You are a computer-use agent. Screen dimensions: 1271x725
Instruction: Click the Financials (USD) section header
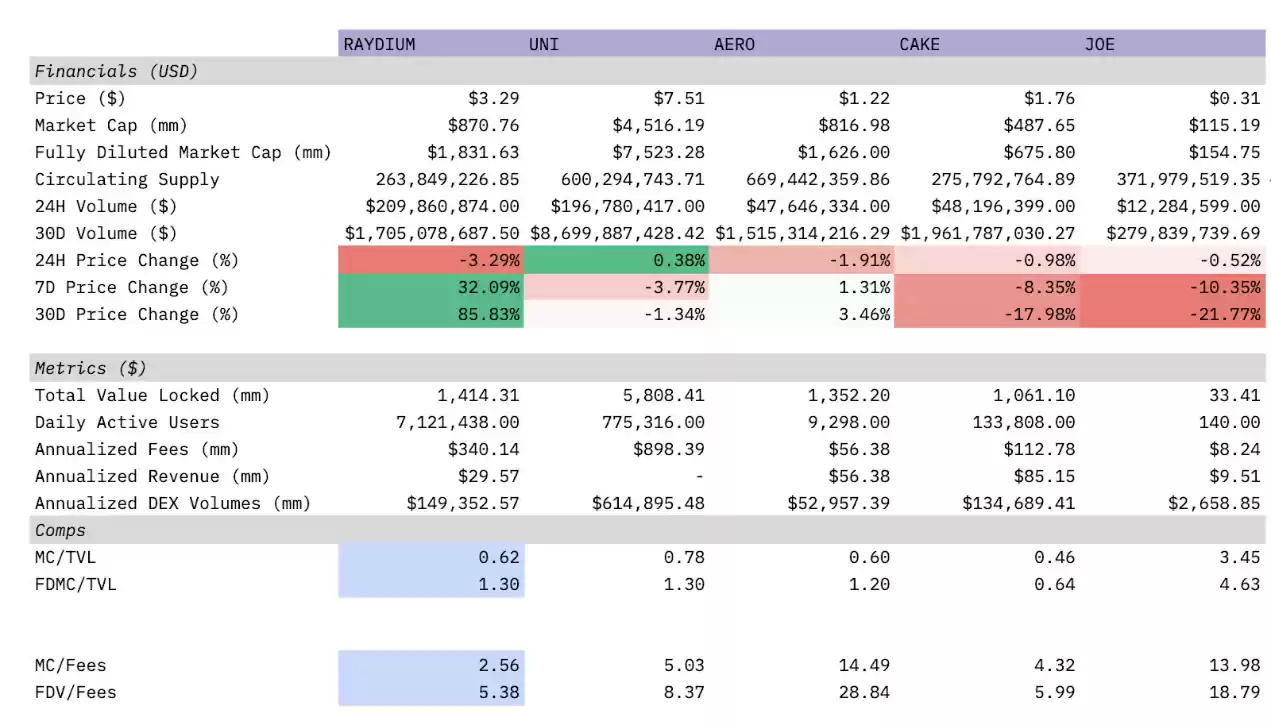tap(116, 71)
